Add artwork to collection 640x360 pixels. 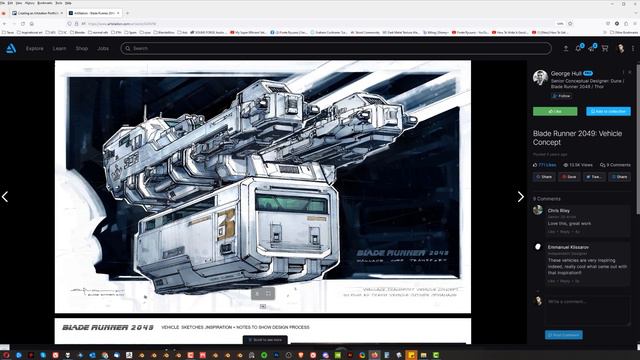point(608,111)
